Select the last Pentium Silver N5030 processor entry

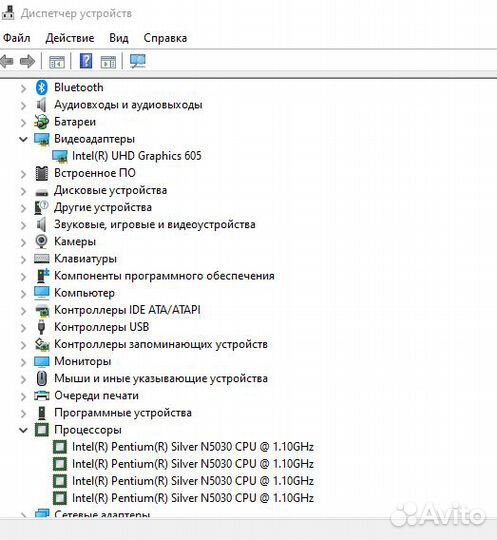[193, 498]
